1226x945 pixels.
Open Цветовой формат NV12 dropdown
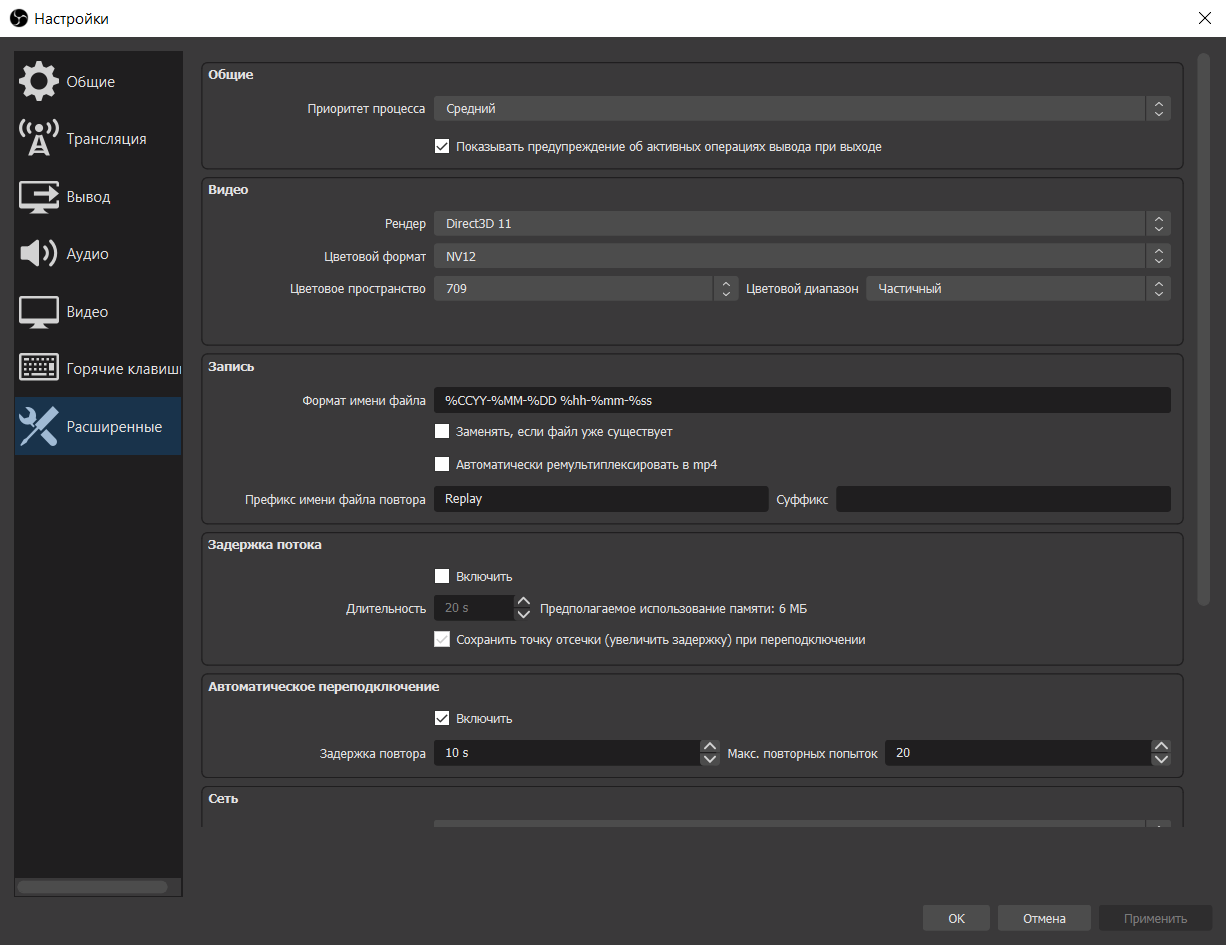coord(802,256)
